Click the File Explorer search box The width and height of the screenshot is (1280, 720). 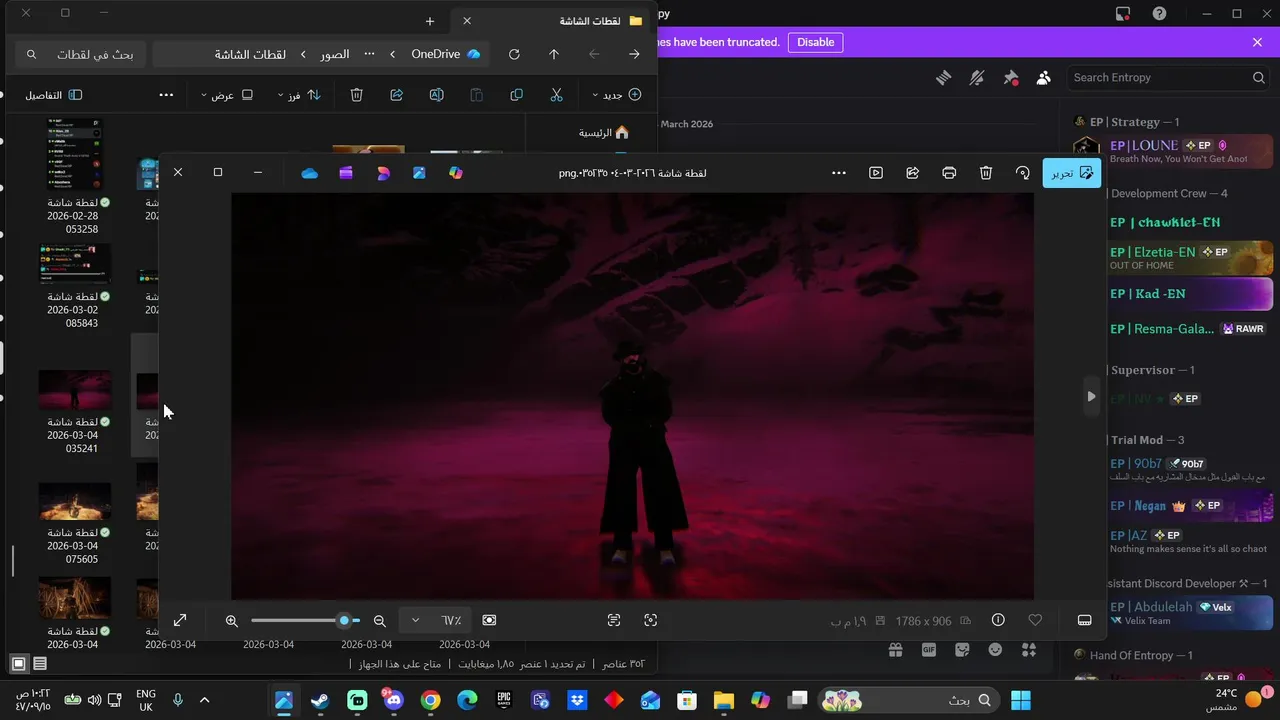coord(80,54)
